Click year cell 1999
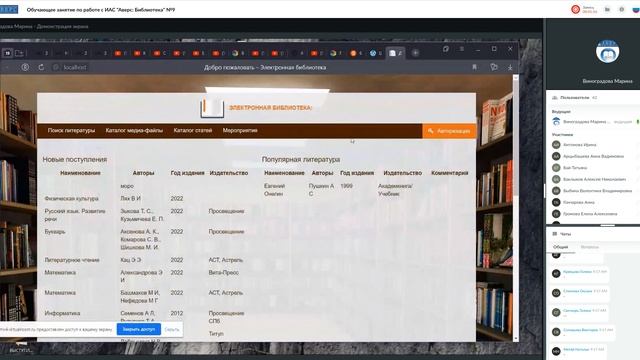 point(347,186)
